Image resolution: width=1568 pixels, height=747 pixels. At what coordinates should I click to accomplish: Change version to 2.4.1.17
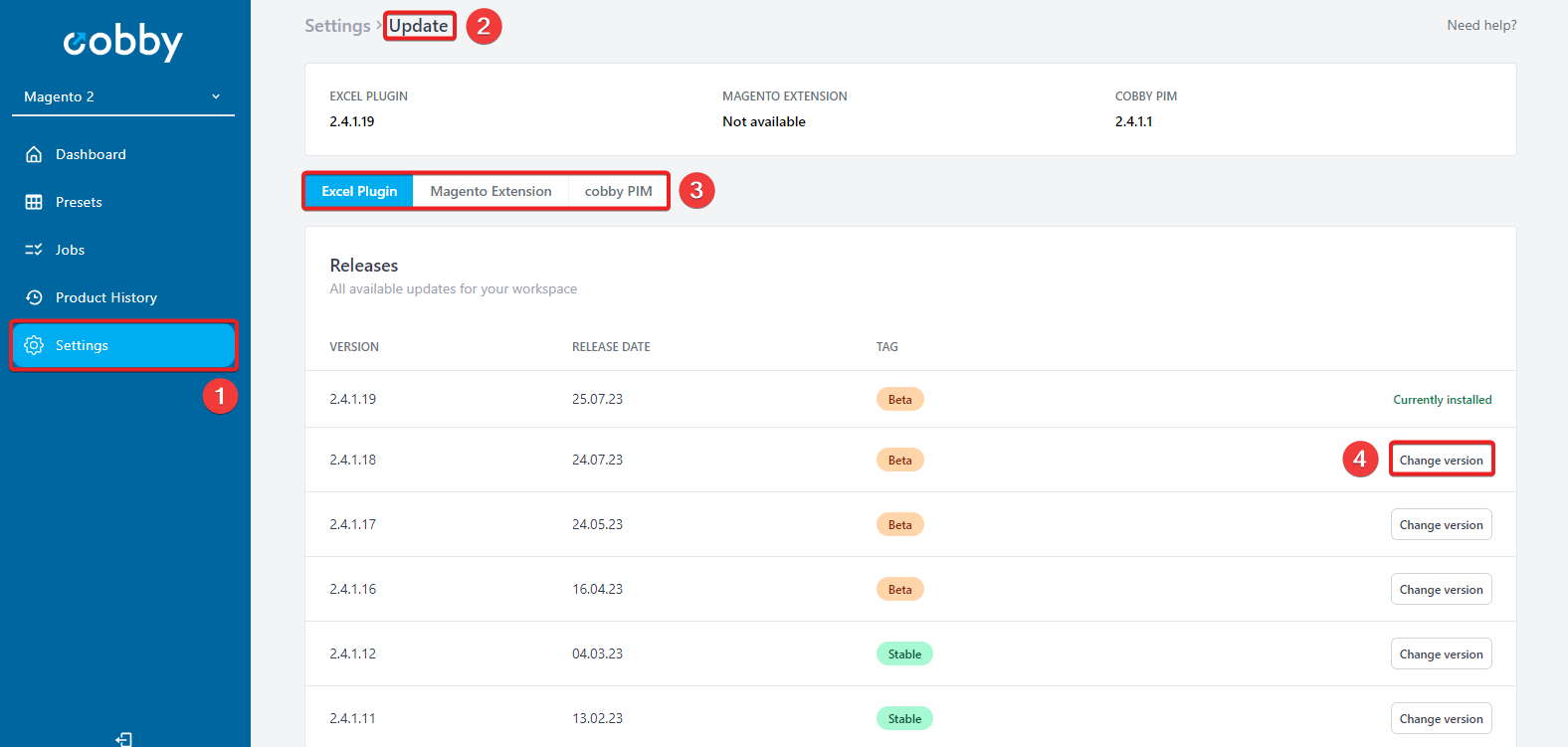click(x=1441, y=524)
